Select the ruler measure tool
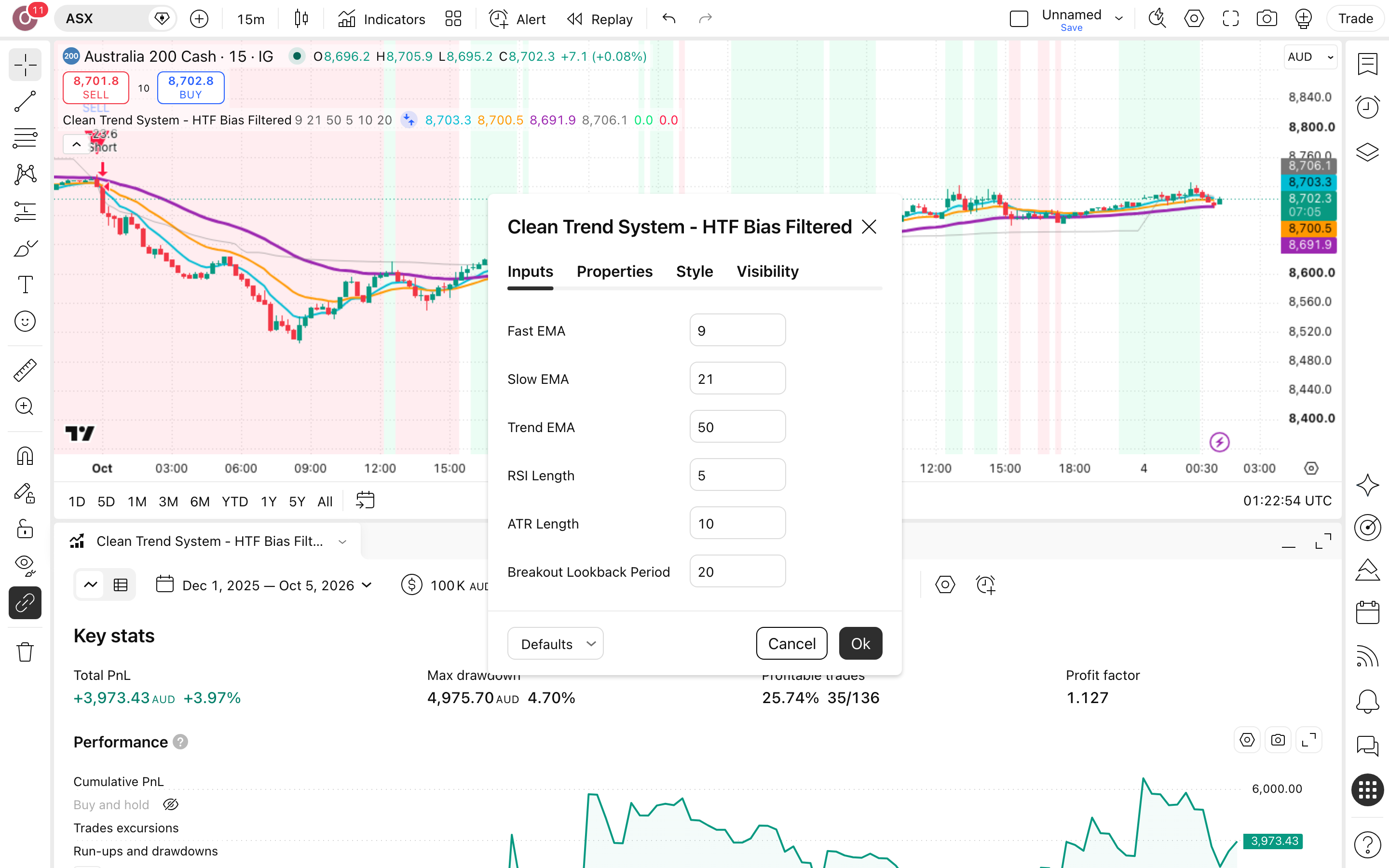Screen dimensions: 1389x868 coord(25,370)
